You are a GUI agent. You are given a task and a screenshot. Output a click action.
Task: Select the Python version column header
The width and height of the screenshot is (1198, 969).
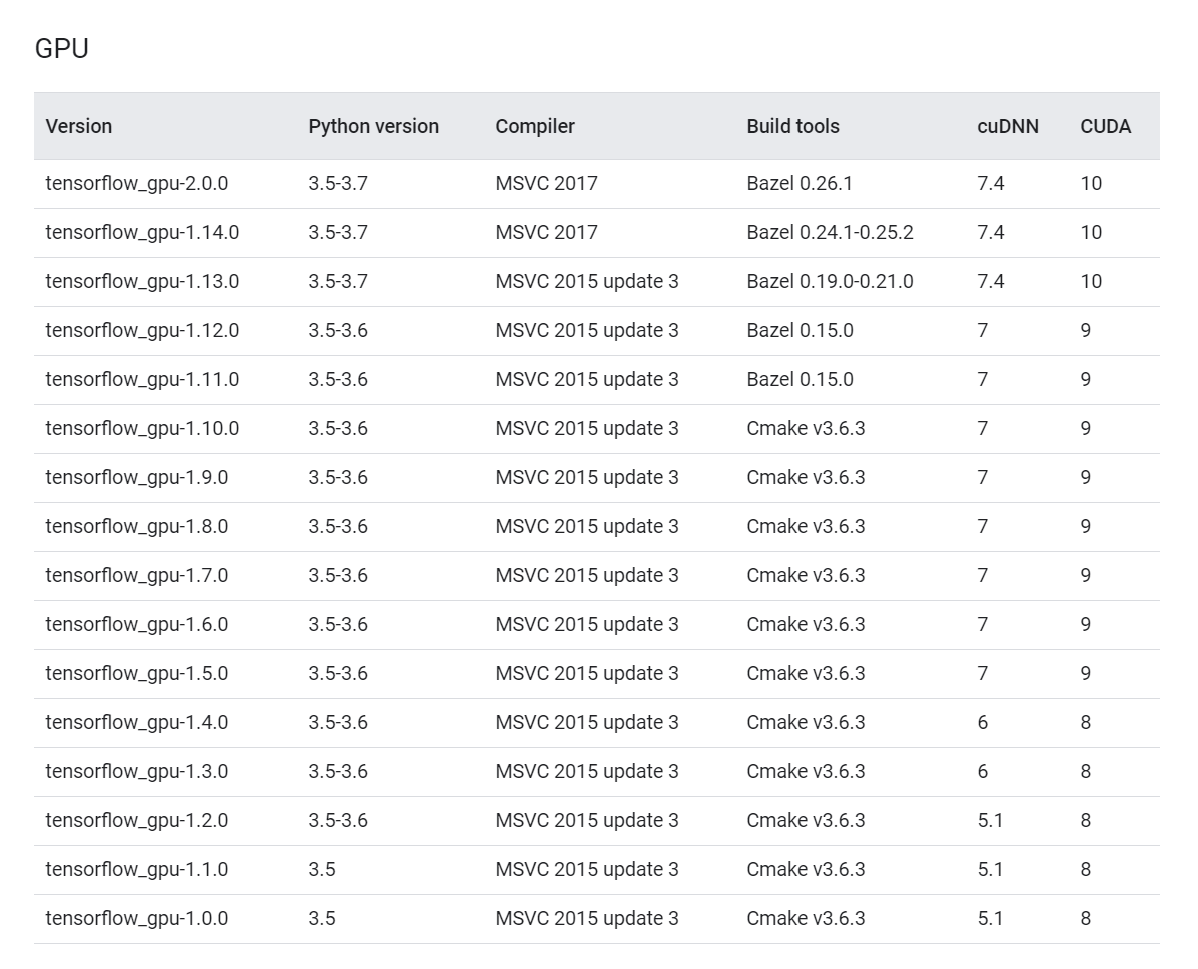click(x=374, y=126)
